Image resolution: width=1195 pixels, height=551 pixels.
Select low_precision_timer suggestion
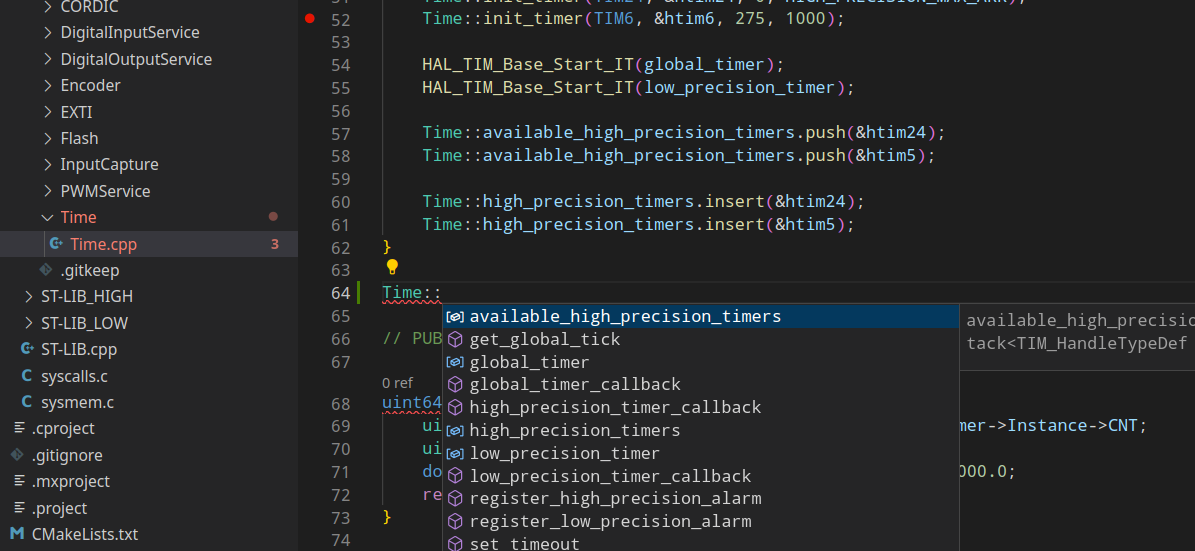click(x=701, y=453)
